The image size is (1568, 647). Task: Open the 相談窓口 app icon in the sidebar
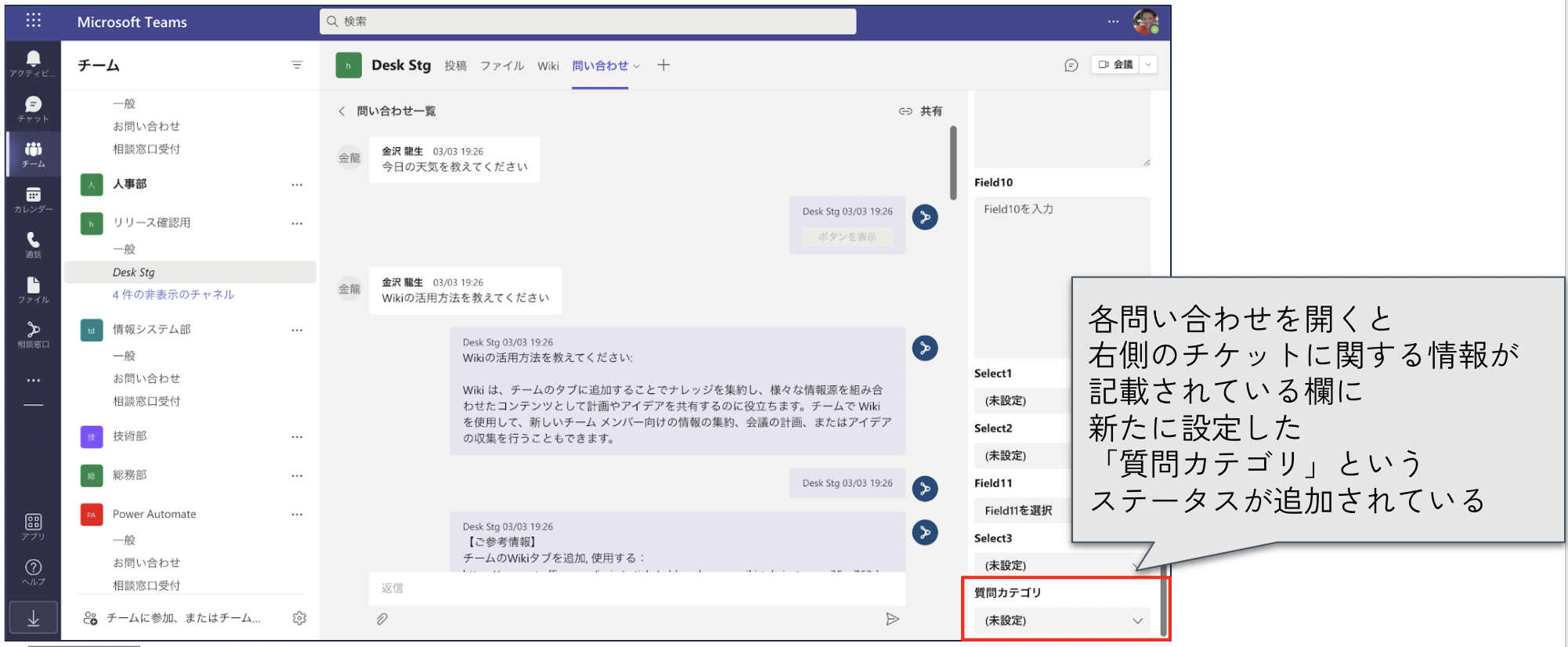tap(33, 334)
